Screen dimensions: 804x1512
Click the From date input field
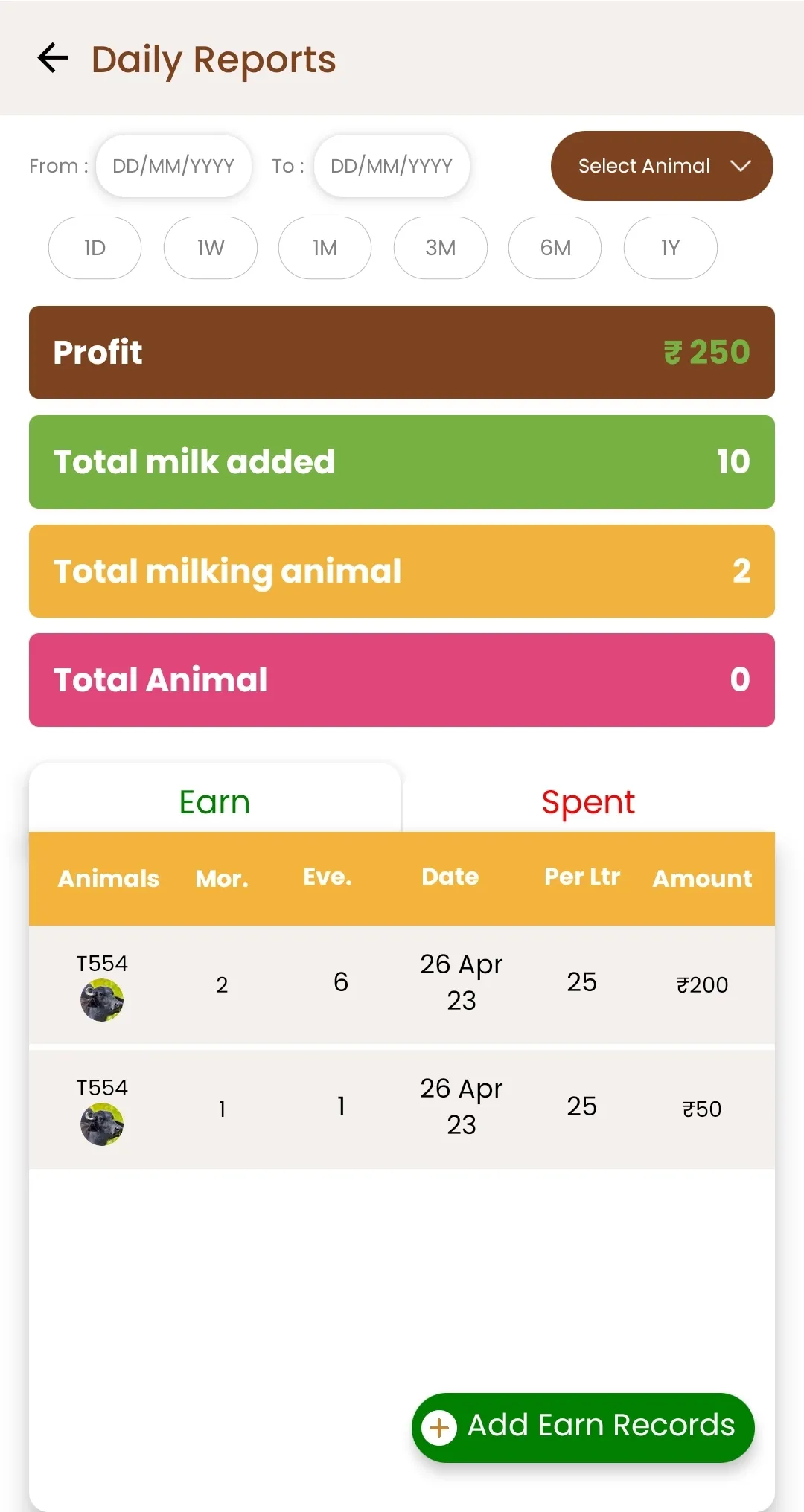click(x=173, y=166)
